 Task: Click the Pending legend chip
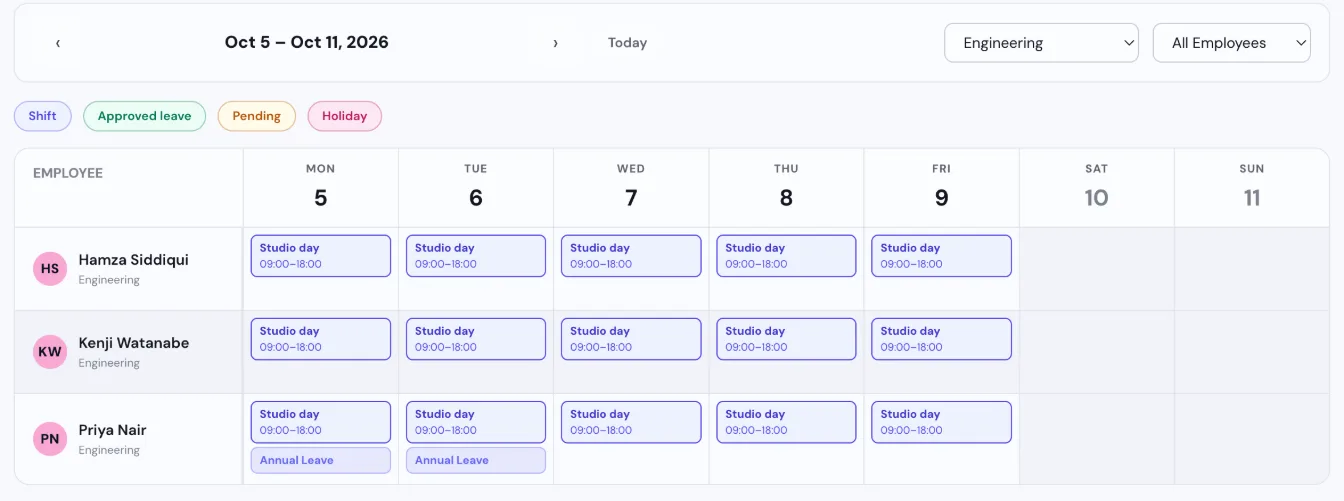tap(256, 116)
